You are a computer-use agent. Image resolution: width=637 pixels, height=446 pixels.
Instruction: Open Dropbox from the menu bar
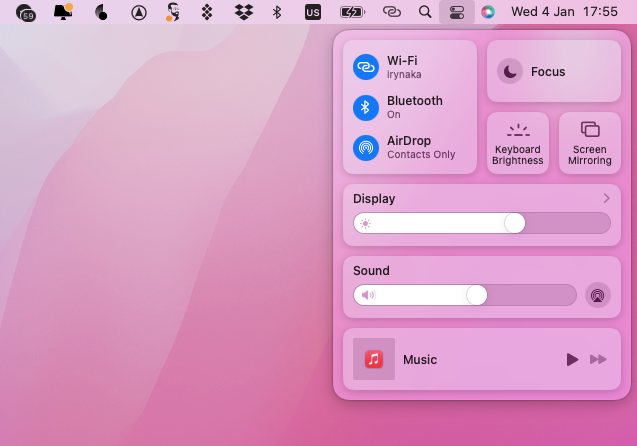point(243,12)
